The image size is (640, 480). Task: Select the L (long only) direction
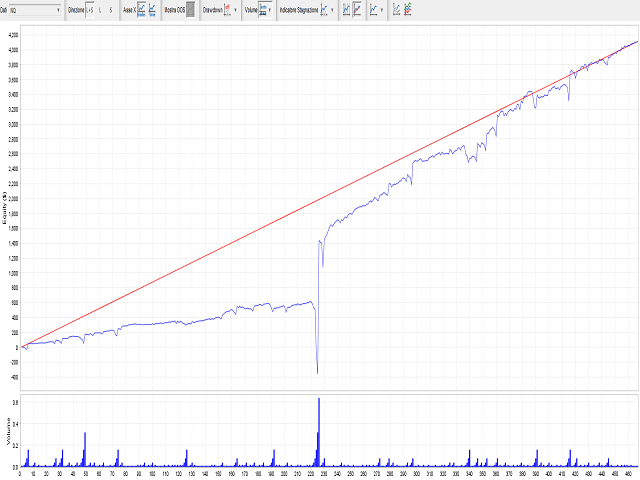tap(100, 10)
